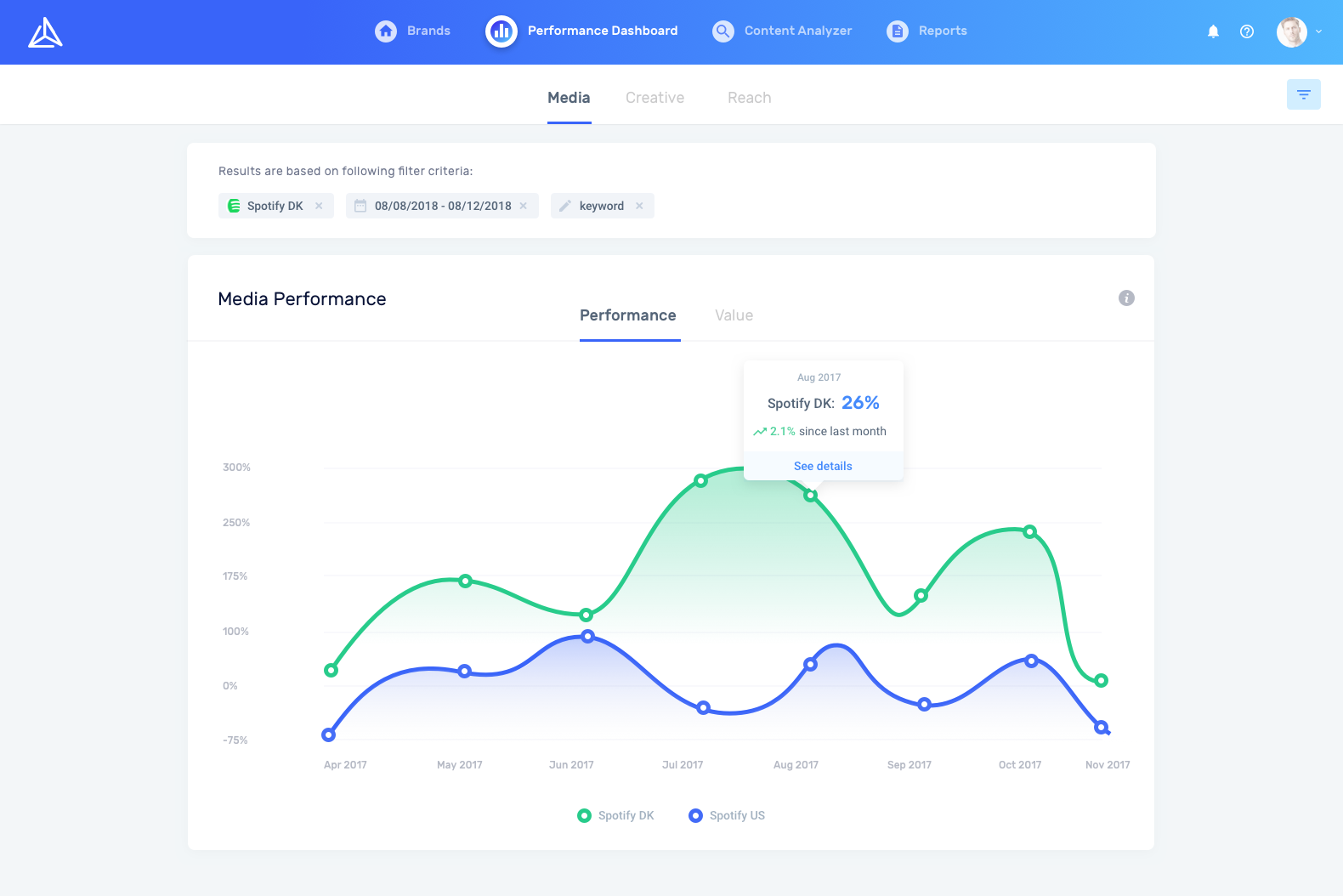Screen dimensions: 1343x896
Task: Click the 300% y-axis label
Action: click(236, 468)
